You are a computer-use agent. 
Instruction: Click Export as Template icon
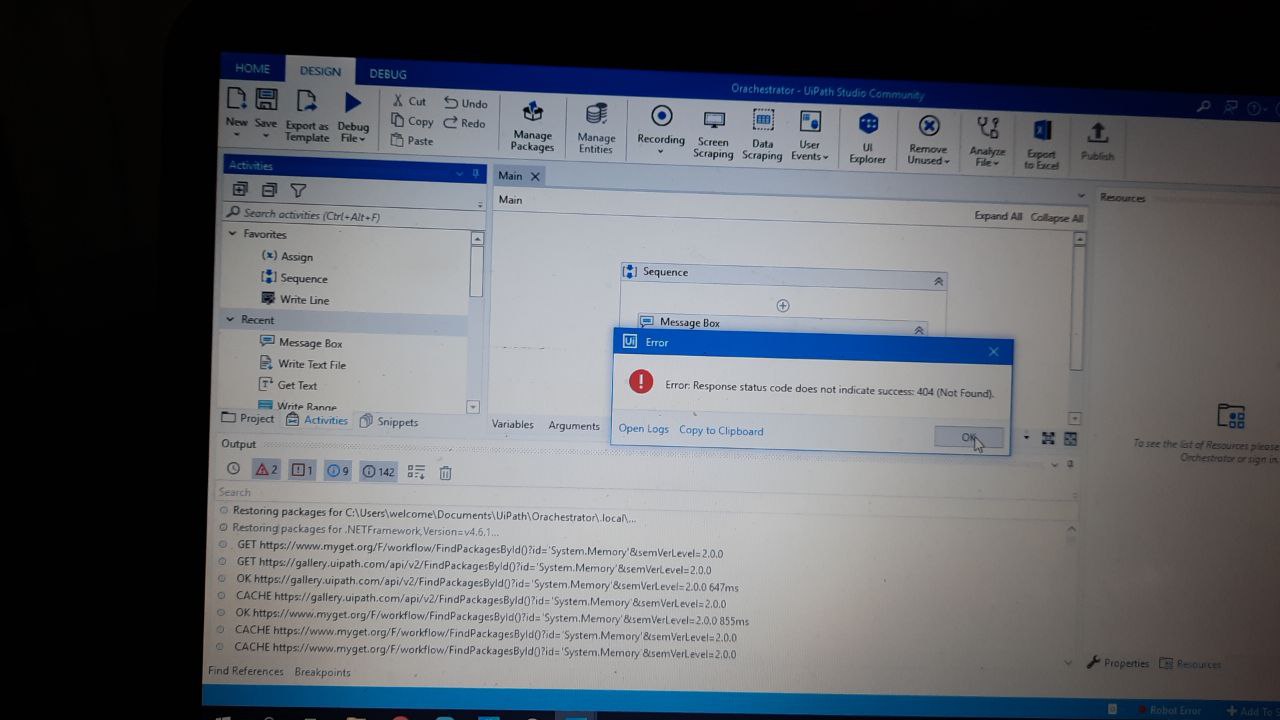click(x=307, y=101)
